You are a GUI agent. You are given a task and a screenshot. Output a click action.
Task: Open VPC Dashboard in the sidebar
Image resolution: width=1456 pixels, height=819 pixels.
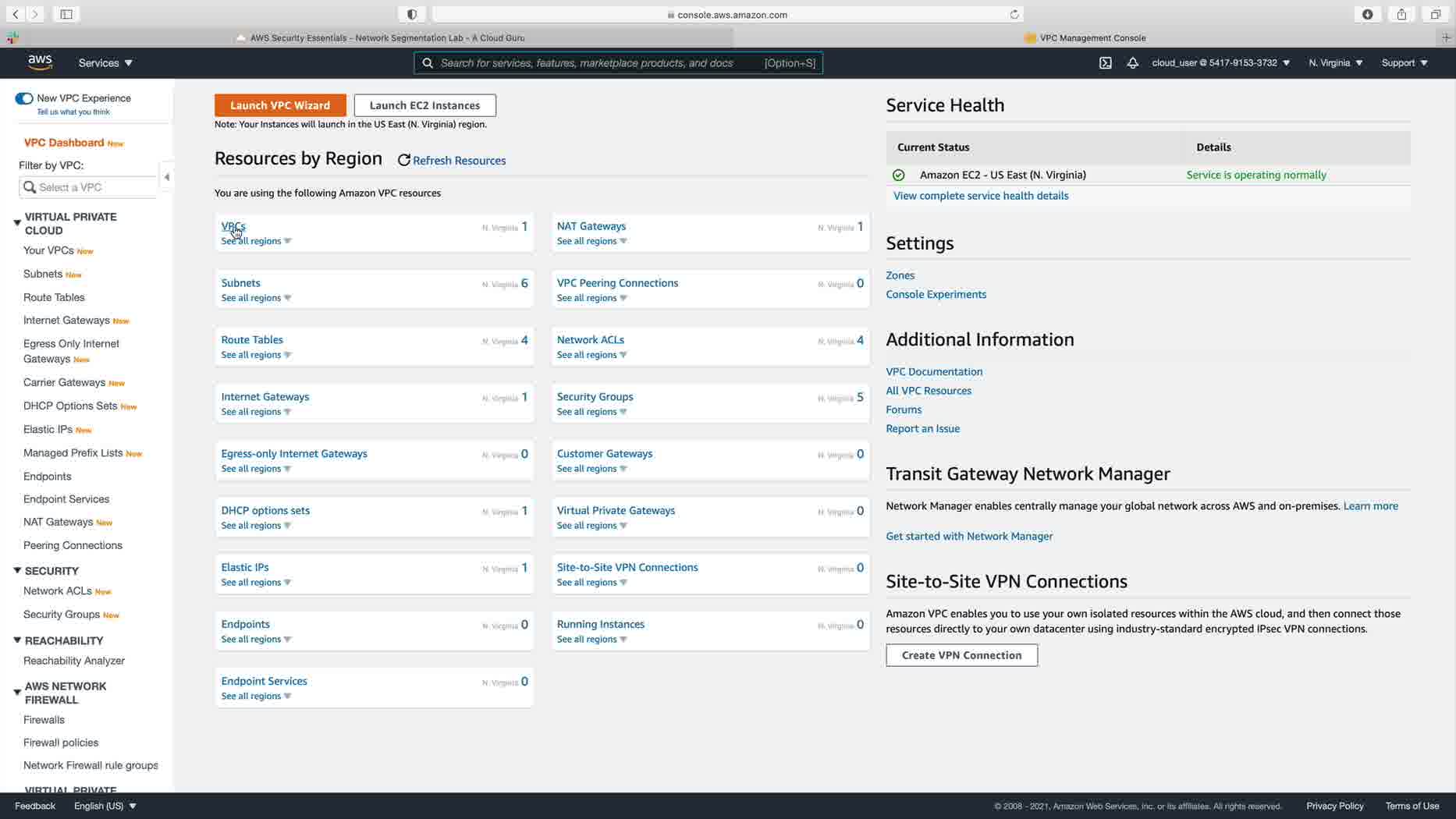(64, 143)
